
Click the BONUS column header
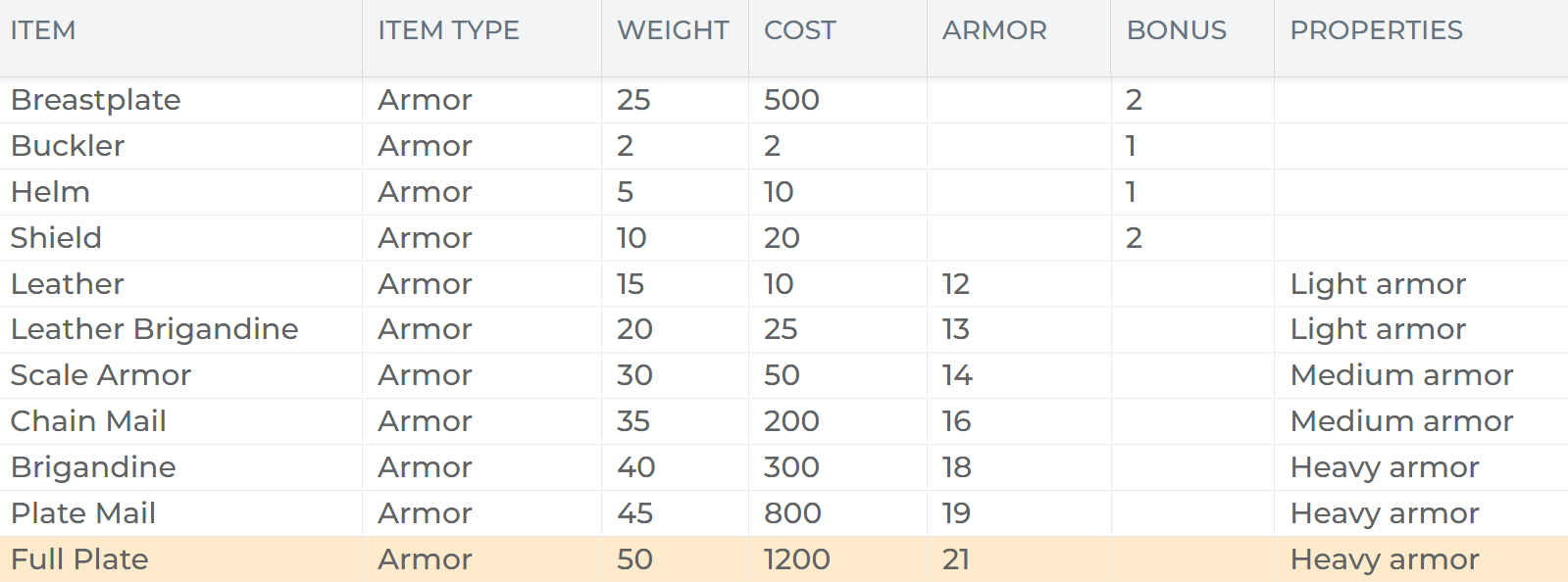(1176, 30)
